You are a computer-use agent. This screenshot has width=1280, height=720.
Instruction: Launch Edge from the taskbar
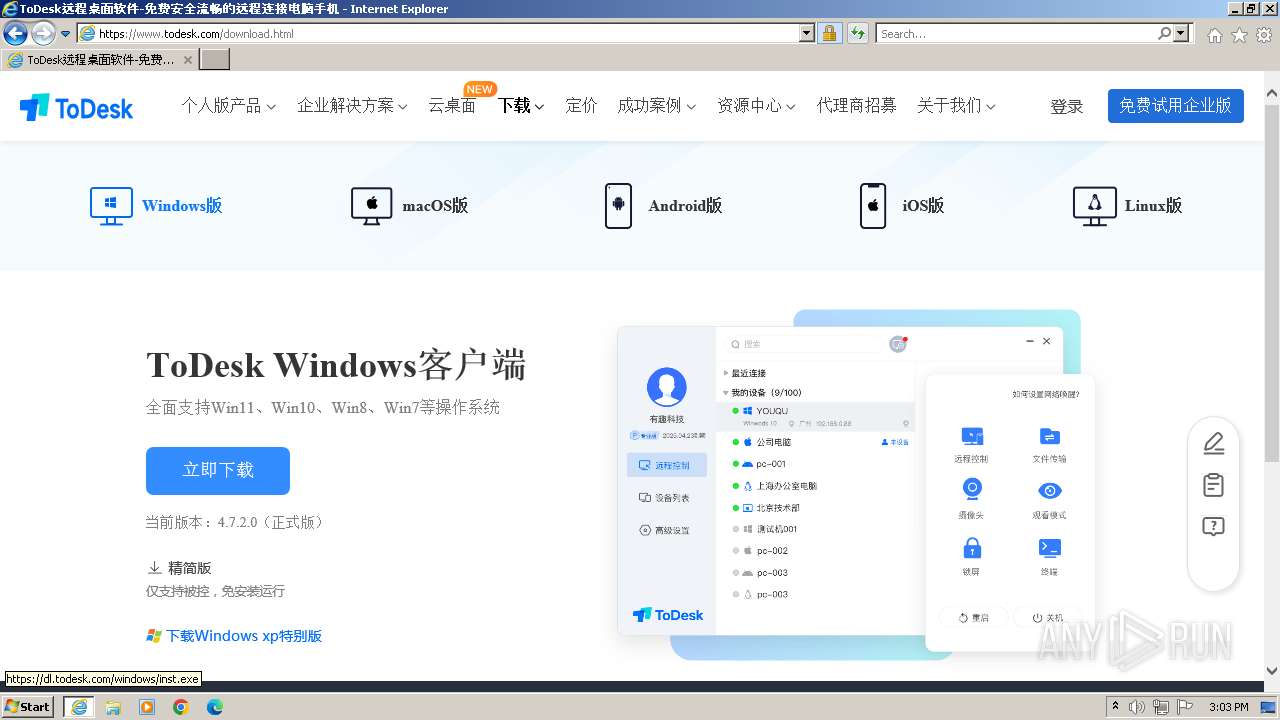215,707
